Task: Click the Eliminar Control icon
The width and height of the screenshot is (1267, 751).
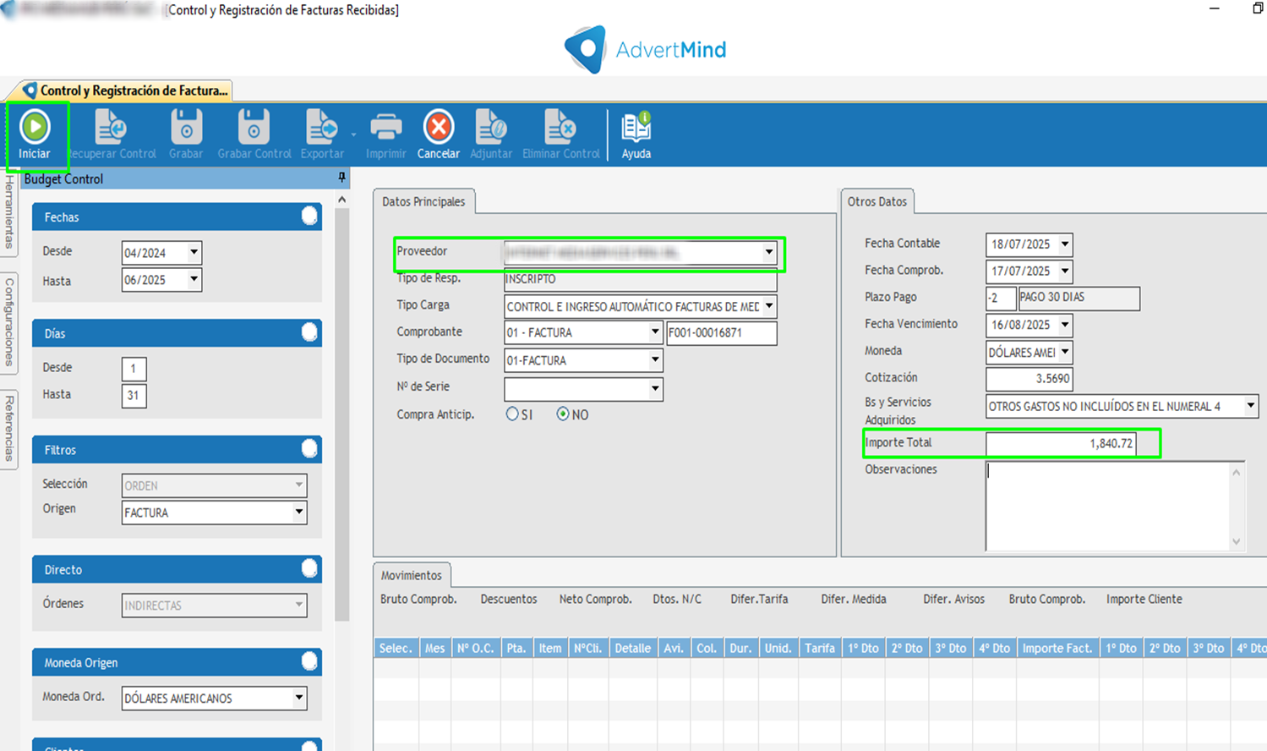Action: pos(560,127)
